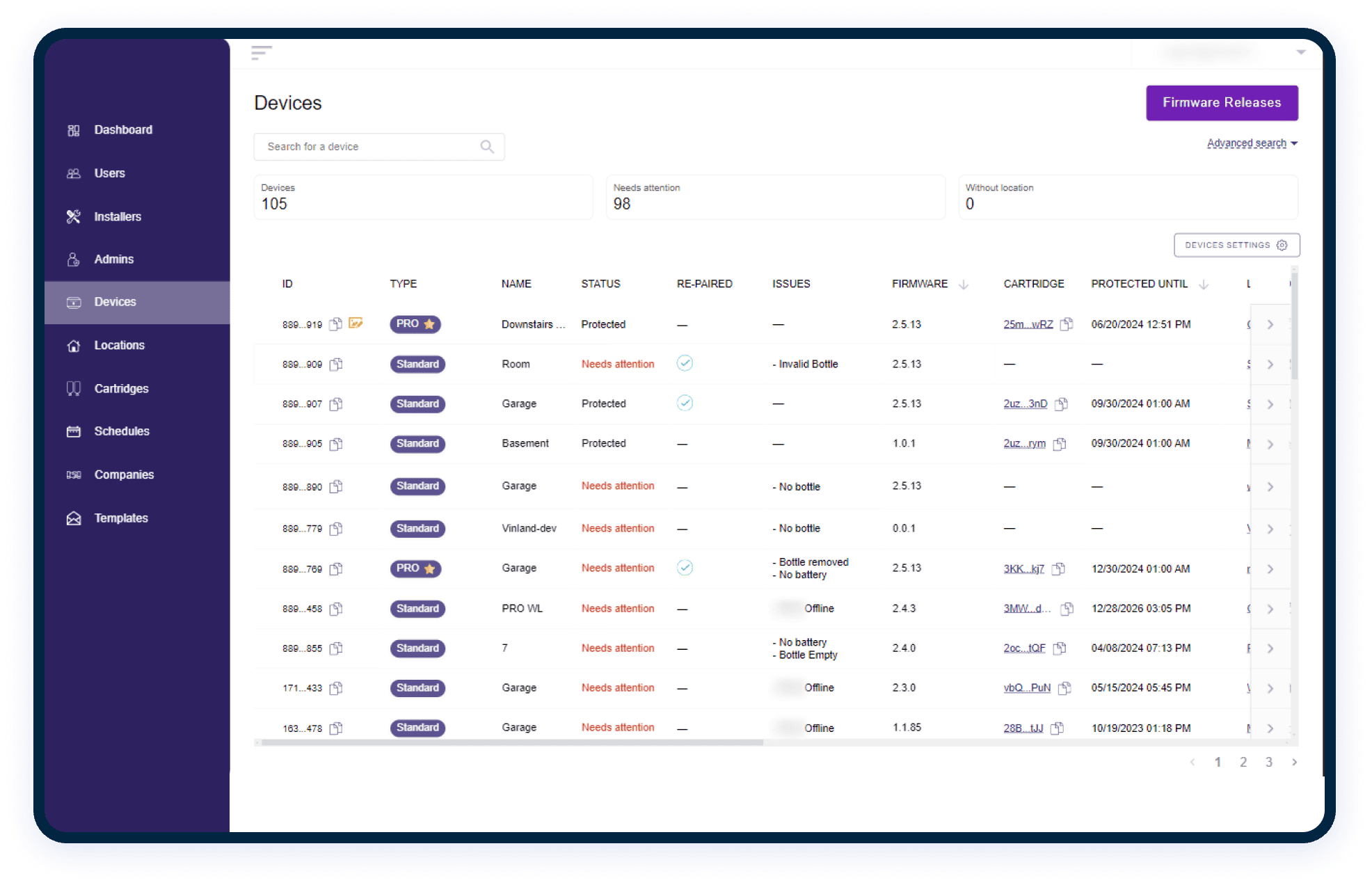Copy cartridge vbQ...PuN code

click(x=1064, y=688)
